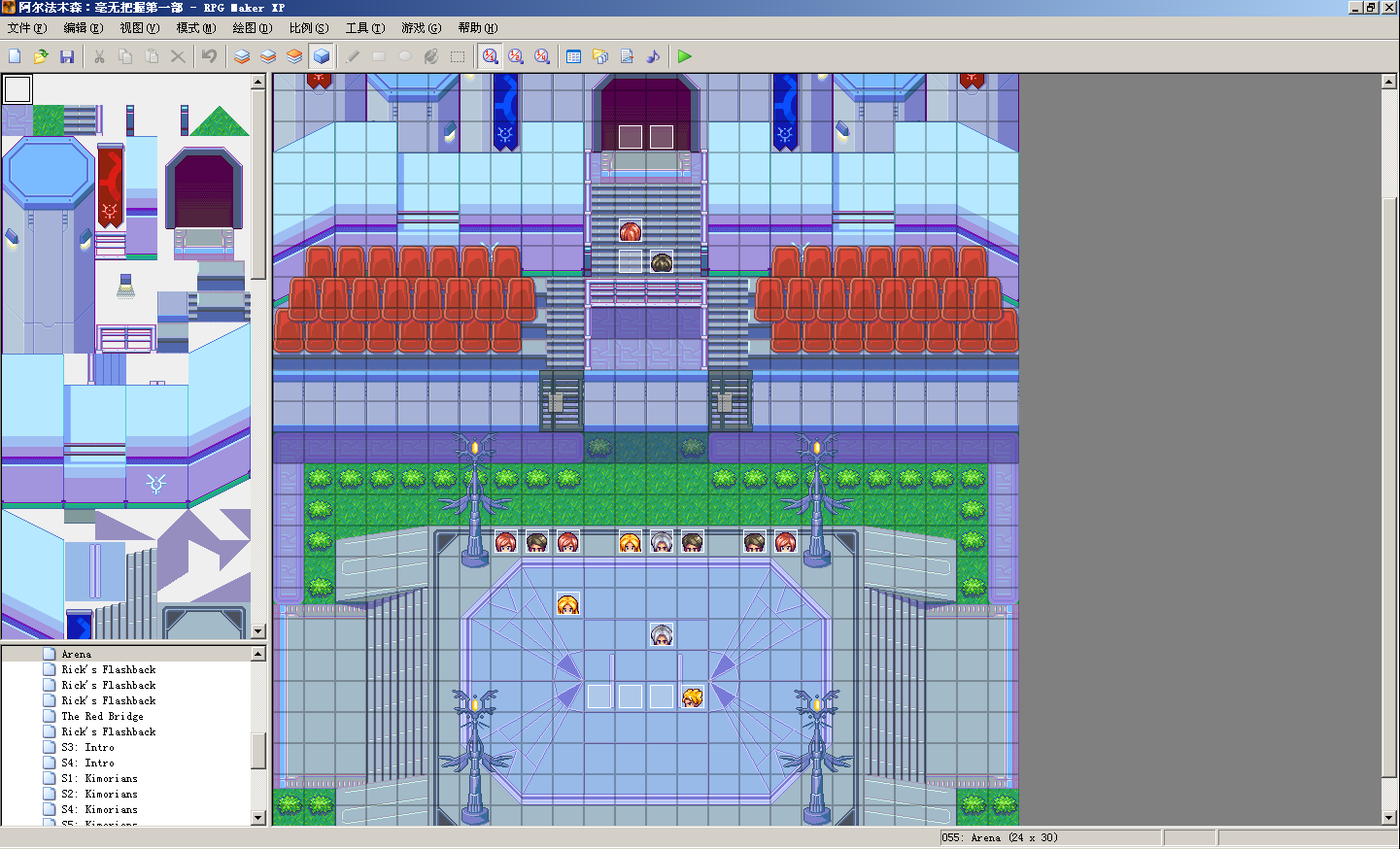Screen dimensions: 1400x849
Task: Open the Materials manager icon
Action: 600,56
